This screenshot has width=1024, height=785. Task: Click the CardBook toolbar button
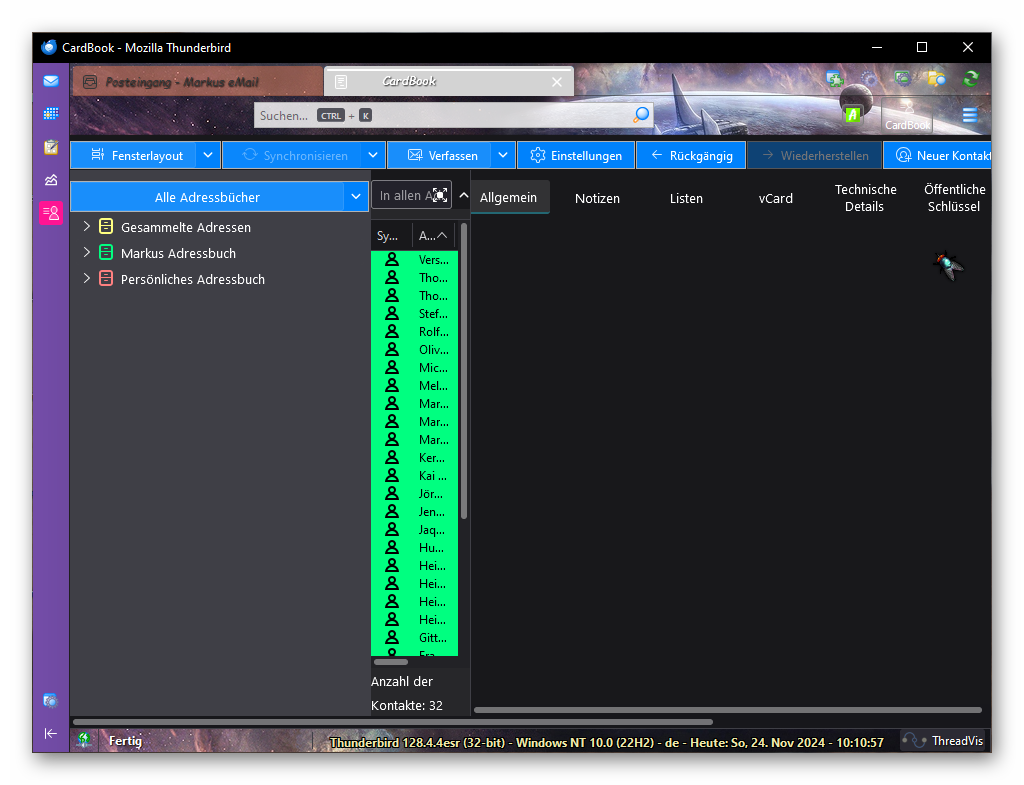(907, 116)
